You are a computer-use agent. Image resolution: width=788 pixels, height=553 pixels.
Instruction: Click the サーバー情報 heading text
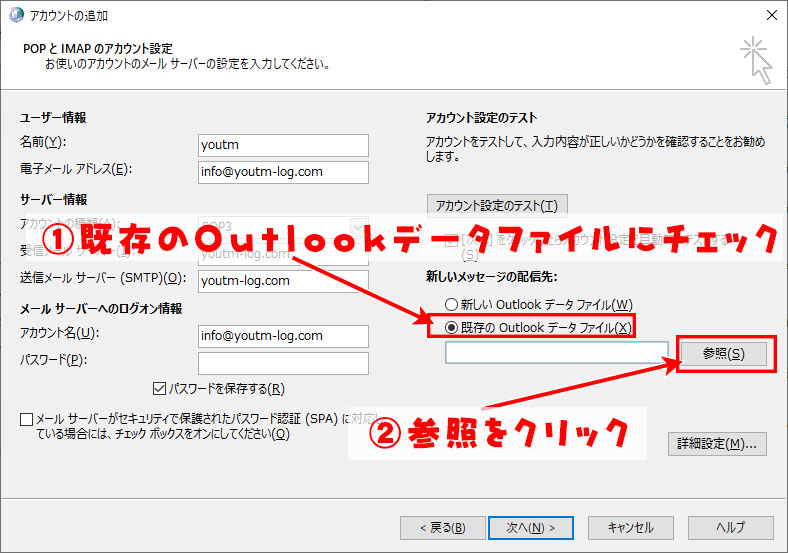[53, 200]
